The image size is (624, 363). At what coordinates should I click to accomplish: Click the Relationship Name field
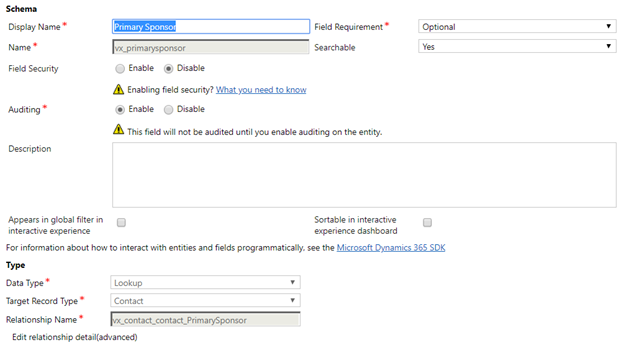coord(205,320)
